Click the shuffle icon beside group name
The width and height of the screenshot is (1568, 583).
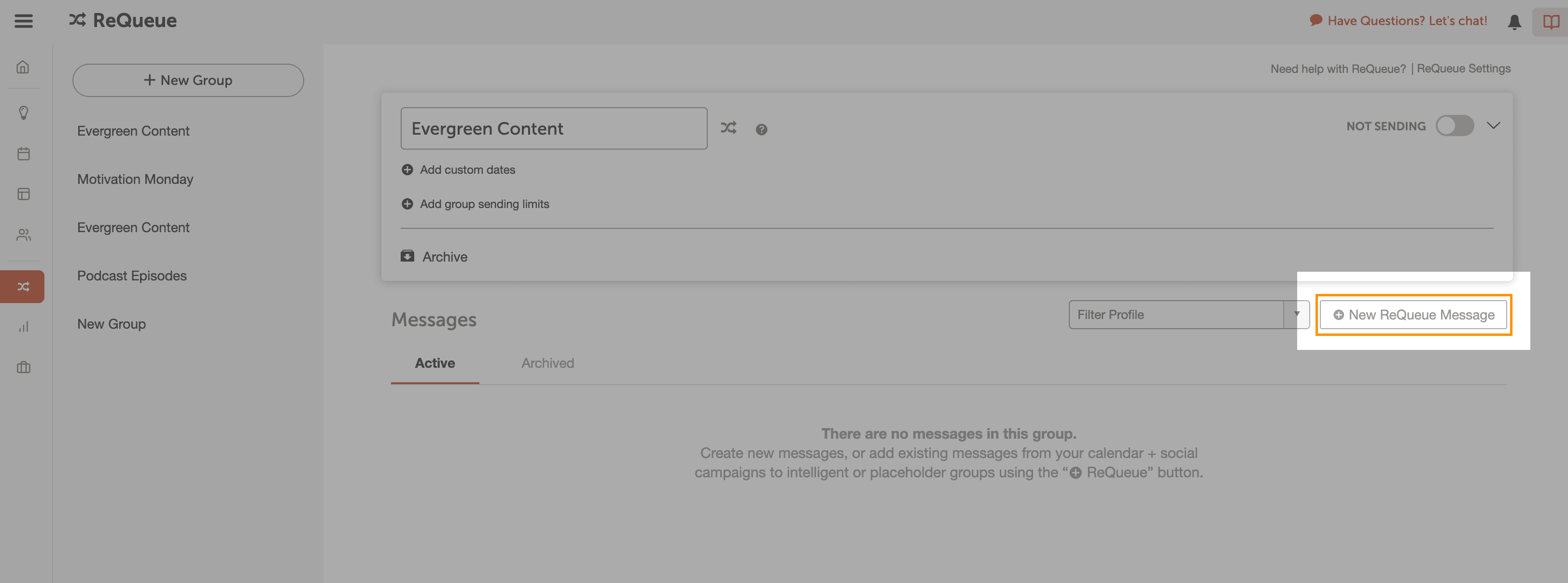(728, 128)
